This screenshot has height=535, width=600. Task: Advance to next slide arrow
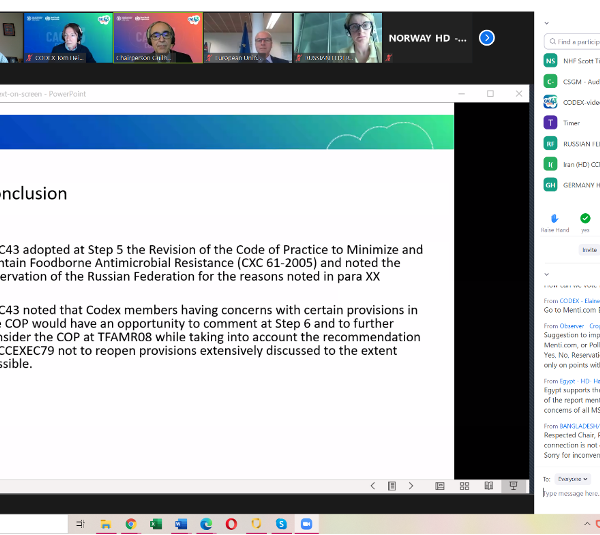(410, 486)
